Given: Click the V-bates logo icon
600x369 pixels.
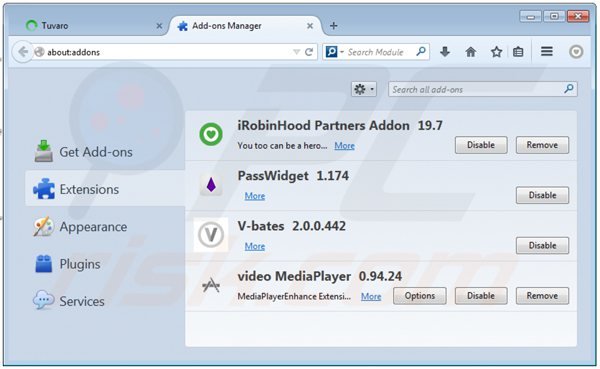Looking at the screenshot, I should click(211, 235).
